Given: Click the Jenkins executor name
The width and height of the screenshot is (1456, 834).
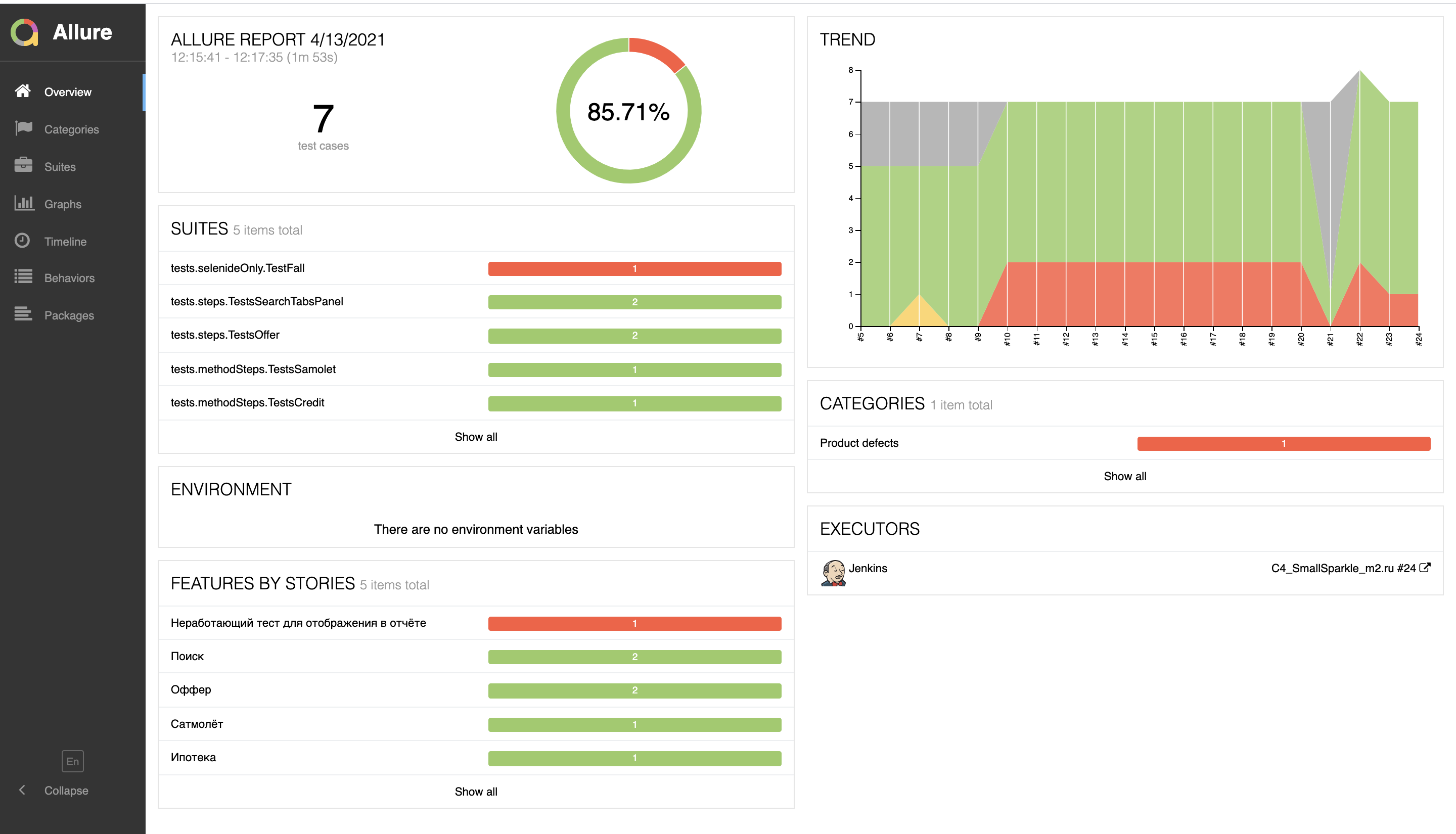Looking at the screenshot, I should [x=868, y=568].
